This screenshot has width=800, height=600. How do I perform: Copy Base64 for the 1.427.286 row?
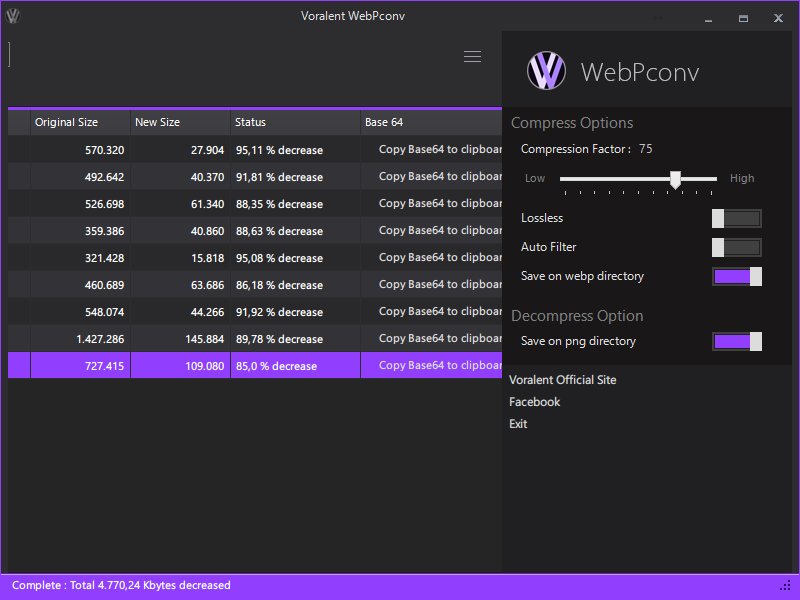click(440, 339)
